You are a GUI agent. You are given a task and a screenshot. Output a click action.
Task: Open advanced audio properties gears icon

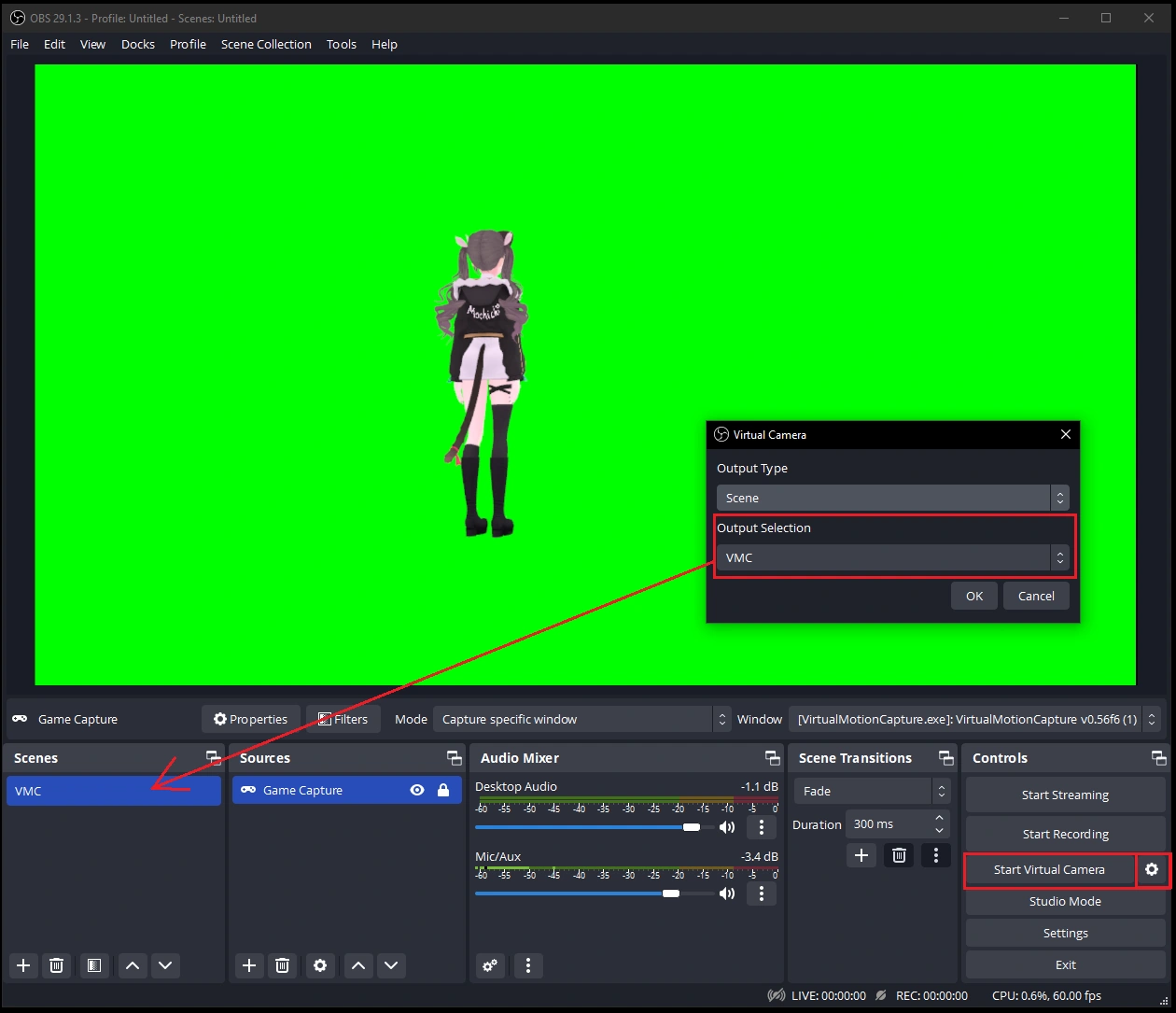[x=491, y=965]
